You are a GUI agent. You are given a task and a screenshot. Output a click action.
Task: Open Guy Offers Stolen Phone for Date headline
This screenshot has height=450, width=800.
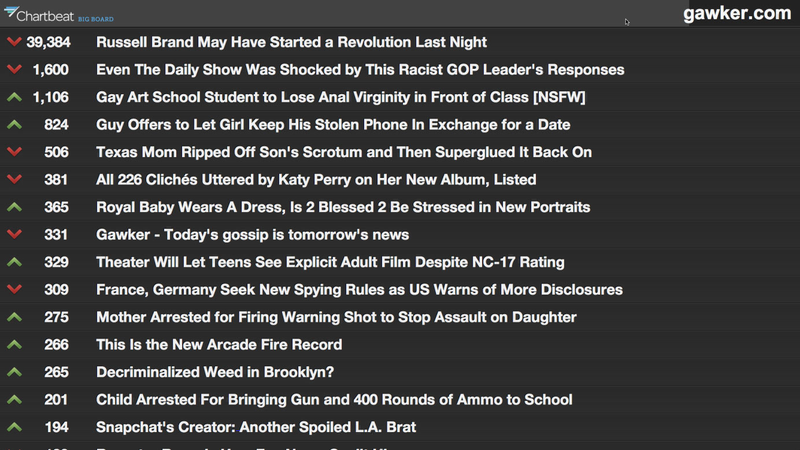(333, 124)
